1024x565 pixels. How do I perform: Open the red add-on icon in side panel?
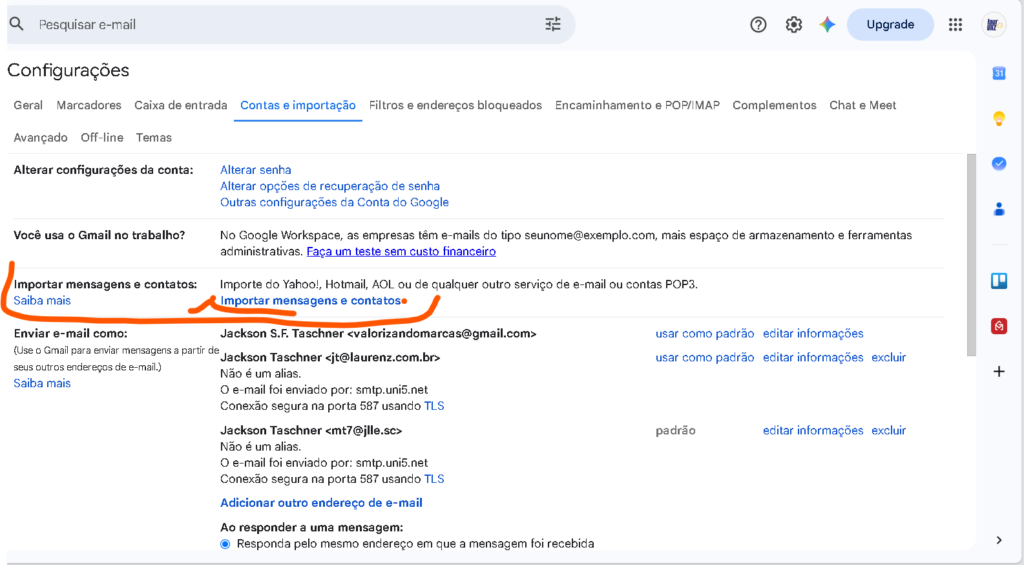(x=999, y=325)
